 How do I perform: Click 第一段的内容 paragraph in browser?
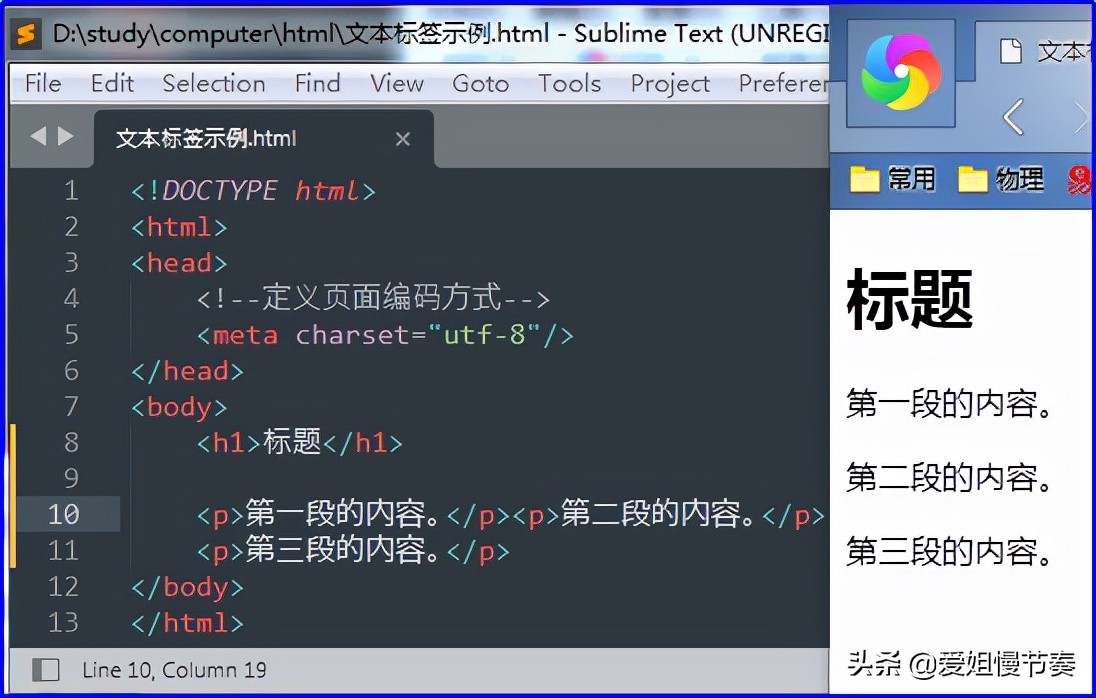(x=949, y=404)
